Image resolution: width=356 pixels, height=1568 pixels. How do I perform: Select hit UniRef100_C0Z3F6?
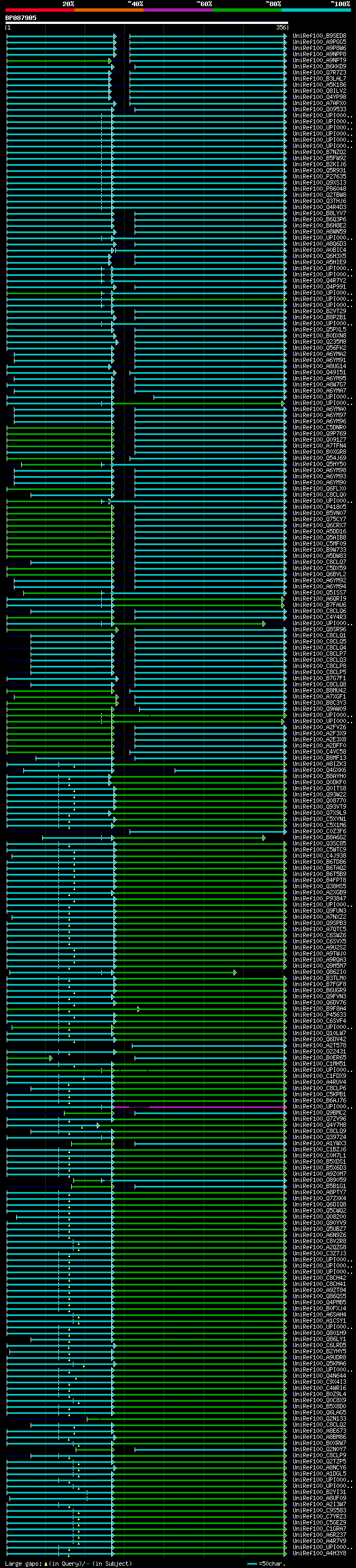click(319, 831)
